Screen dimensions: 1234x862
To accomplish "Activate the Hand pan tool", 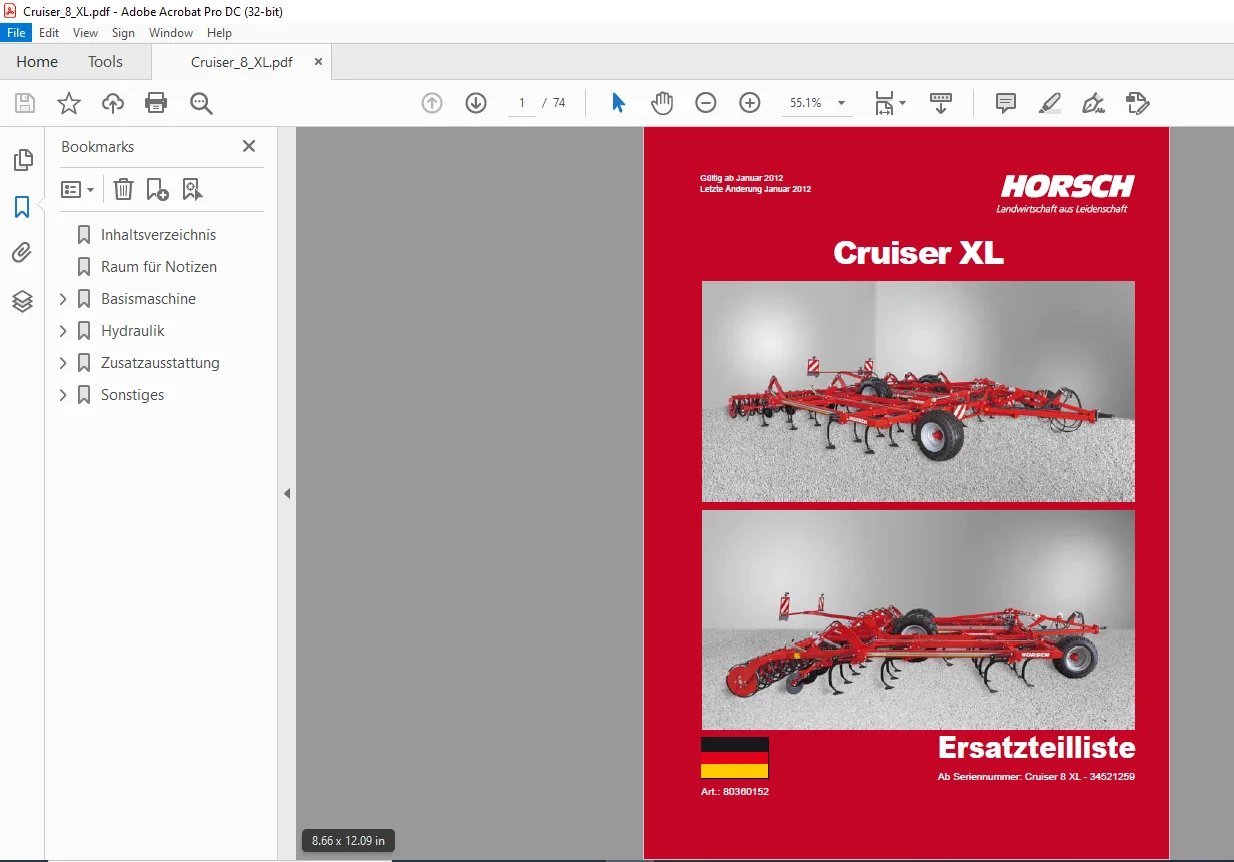I will [662, 103].
